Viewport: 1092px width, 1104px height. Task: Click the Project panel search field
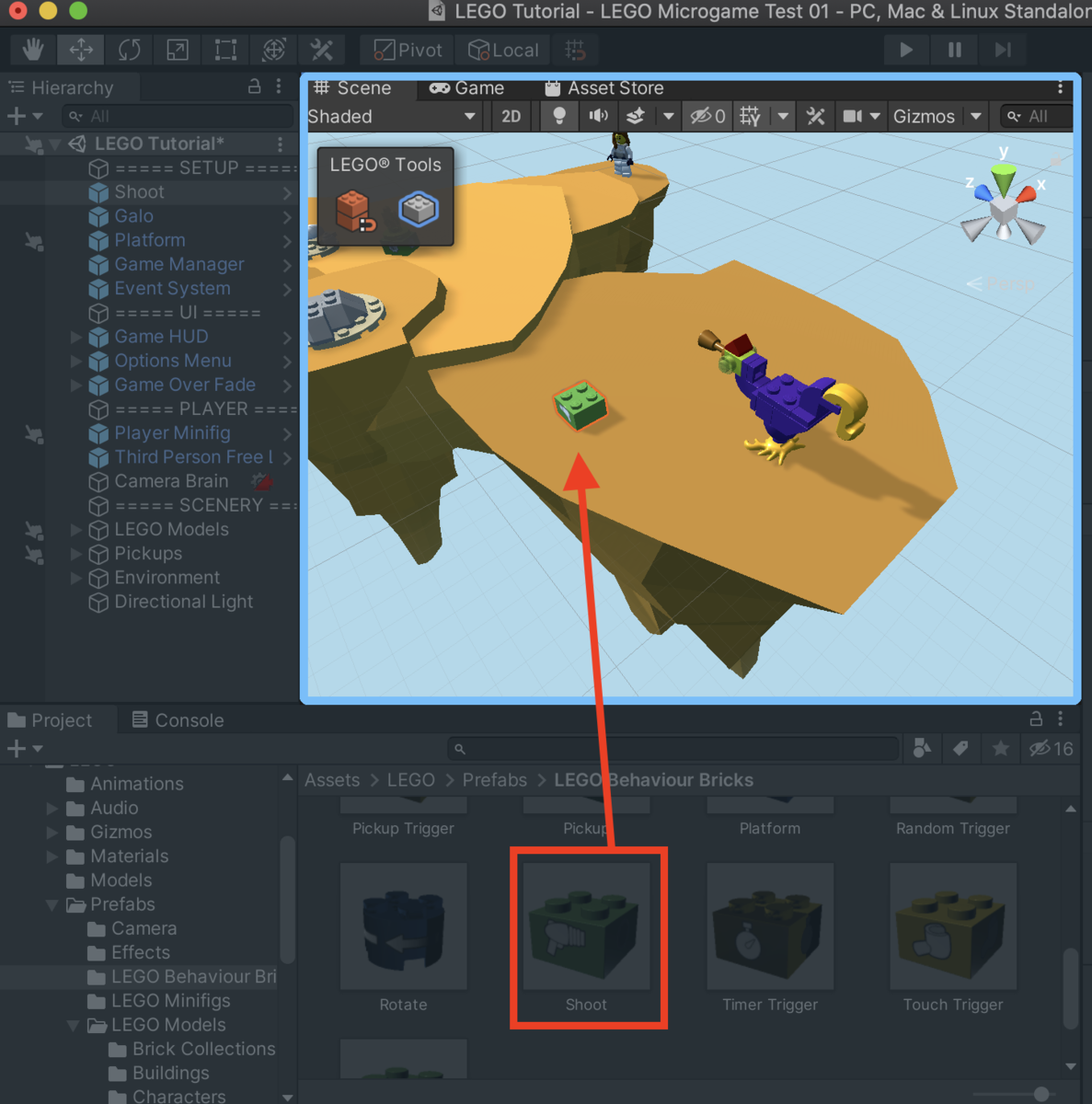point(672,749)
